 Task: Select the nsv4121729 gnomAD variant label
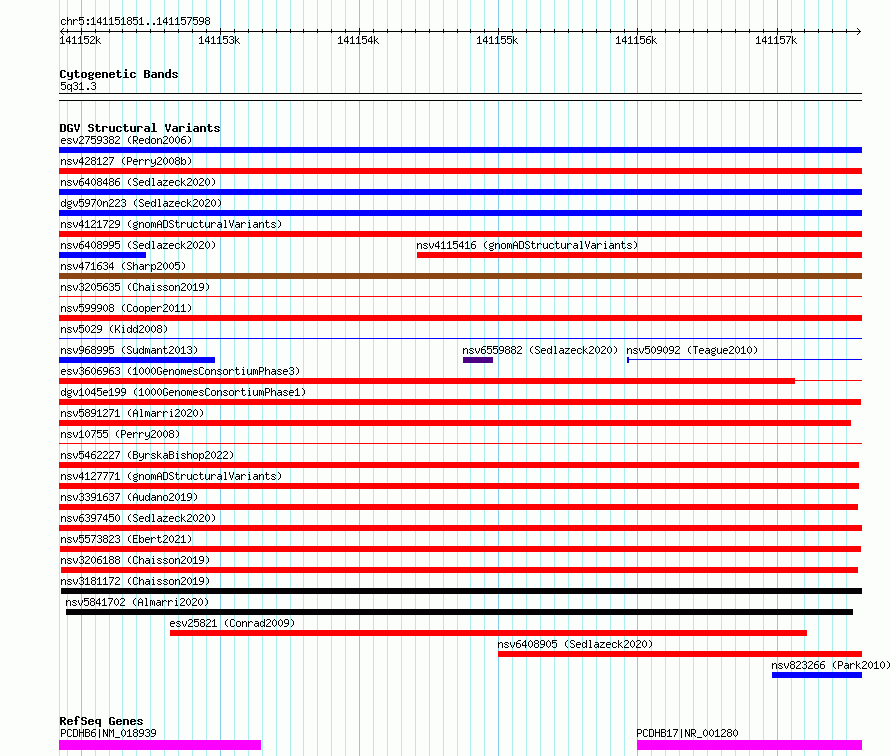pos(171,224)
